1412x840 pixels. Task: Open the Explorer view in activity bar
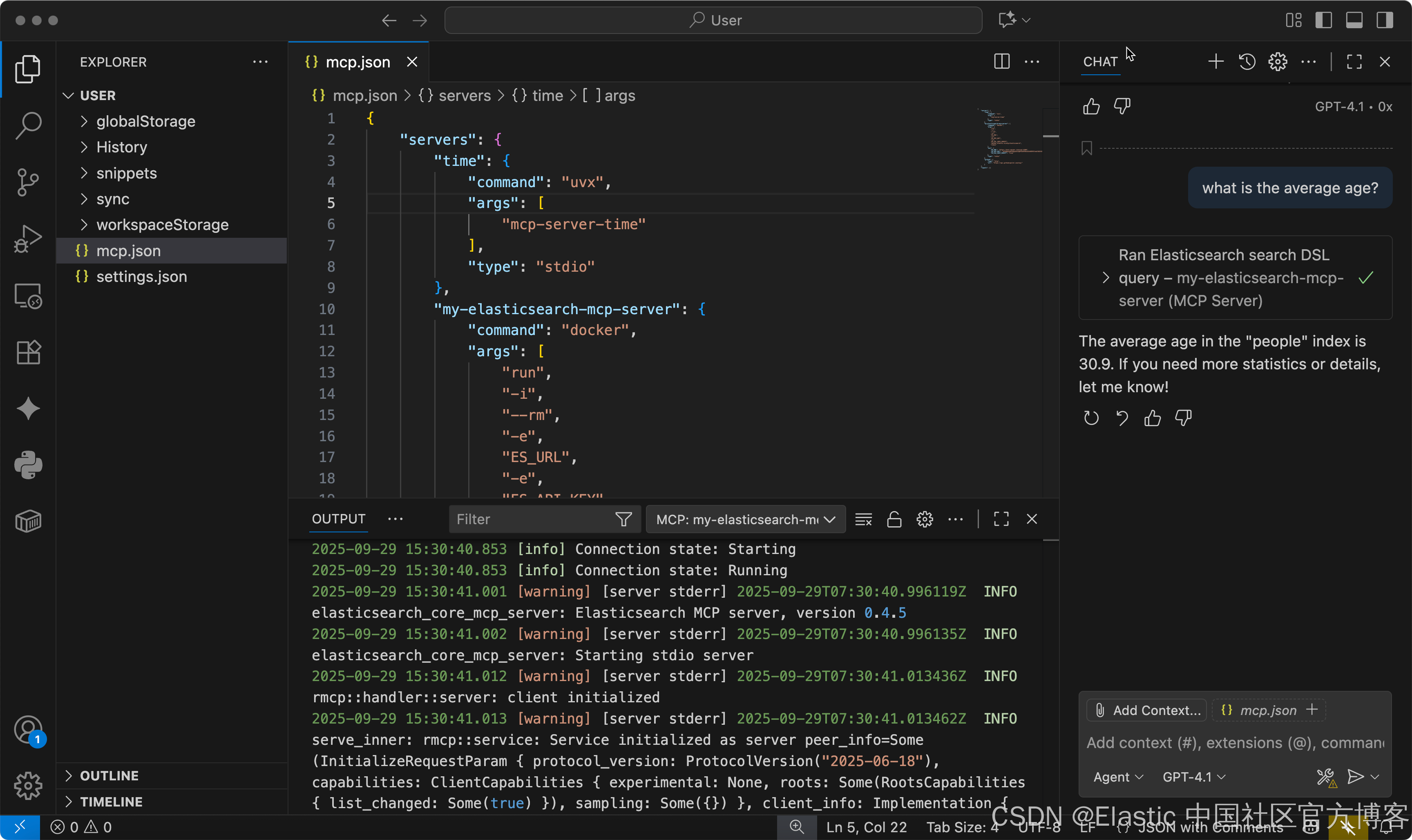click(28, 69)
